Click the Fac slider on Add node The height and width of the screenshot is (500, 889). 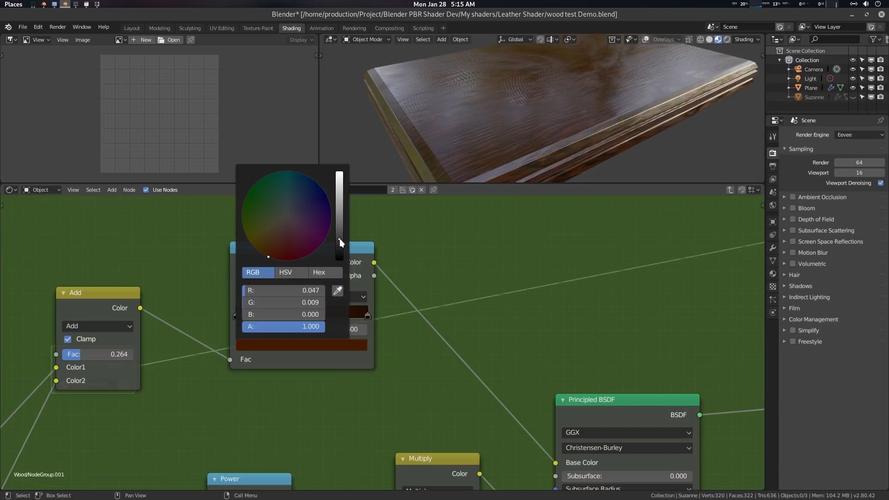(98, 354)
